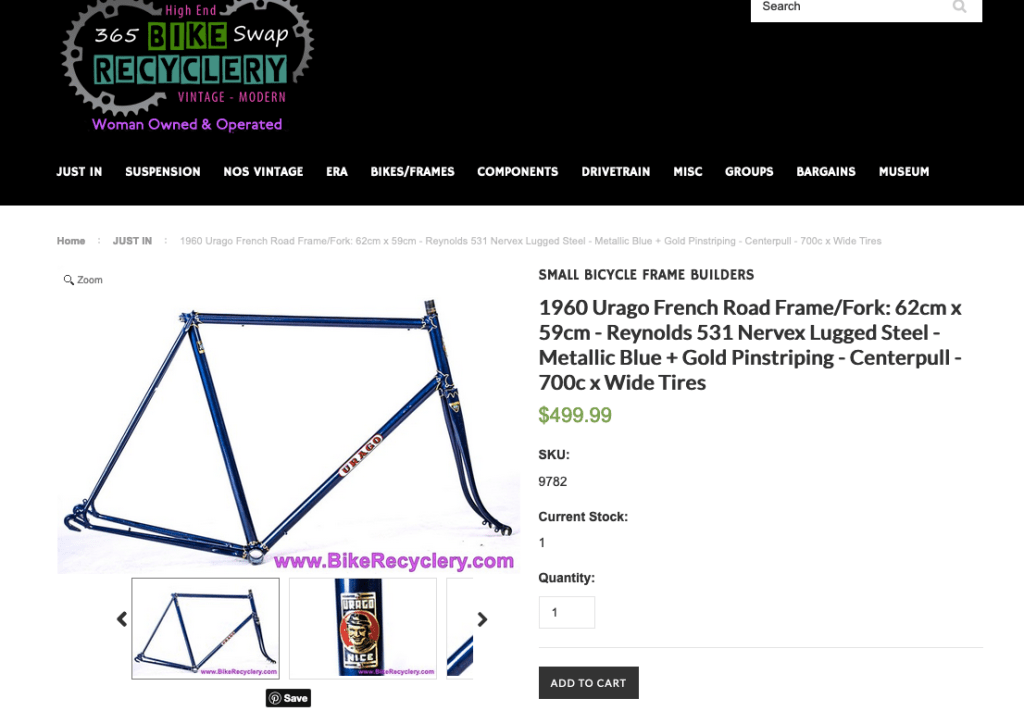Click the Pinterest Save button
Screen dimensions: 1024x711
click(288, 698)
